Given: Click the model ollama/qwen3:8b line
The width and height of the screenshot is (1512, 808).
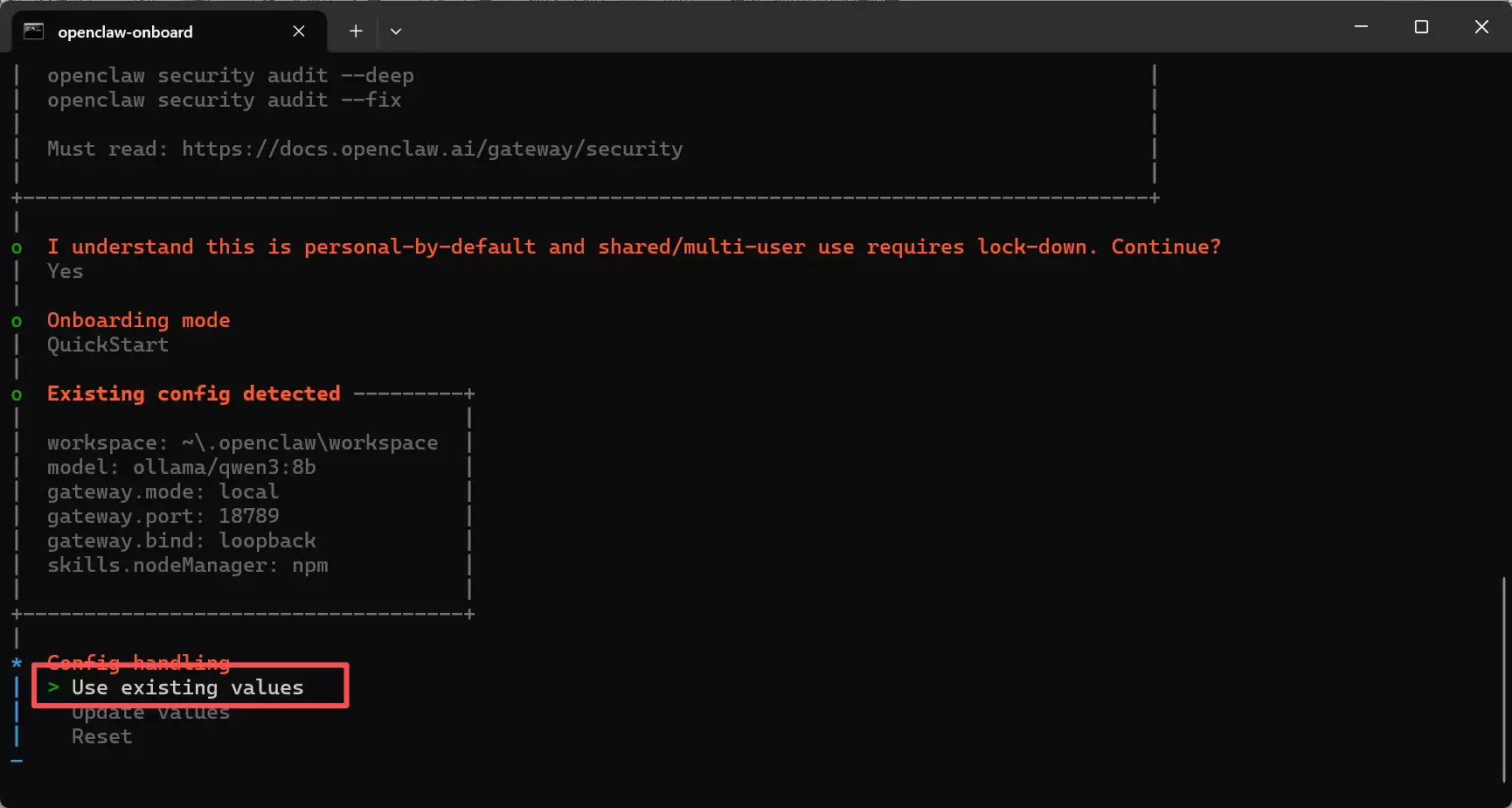Looking at the screenshot, I should click(x=181, y=467).
